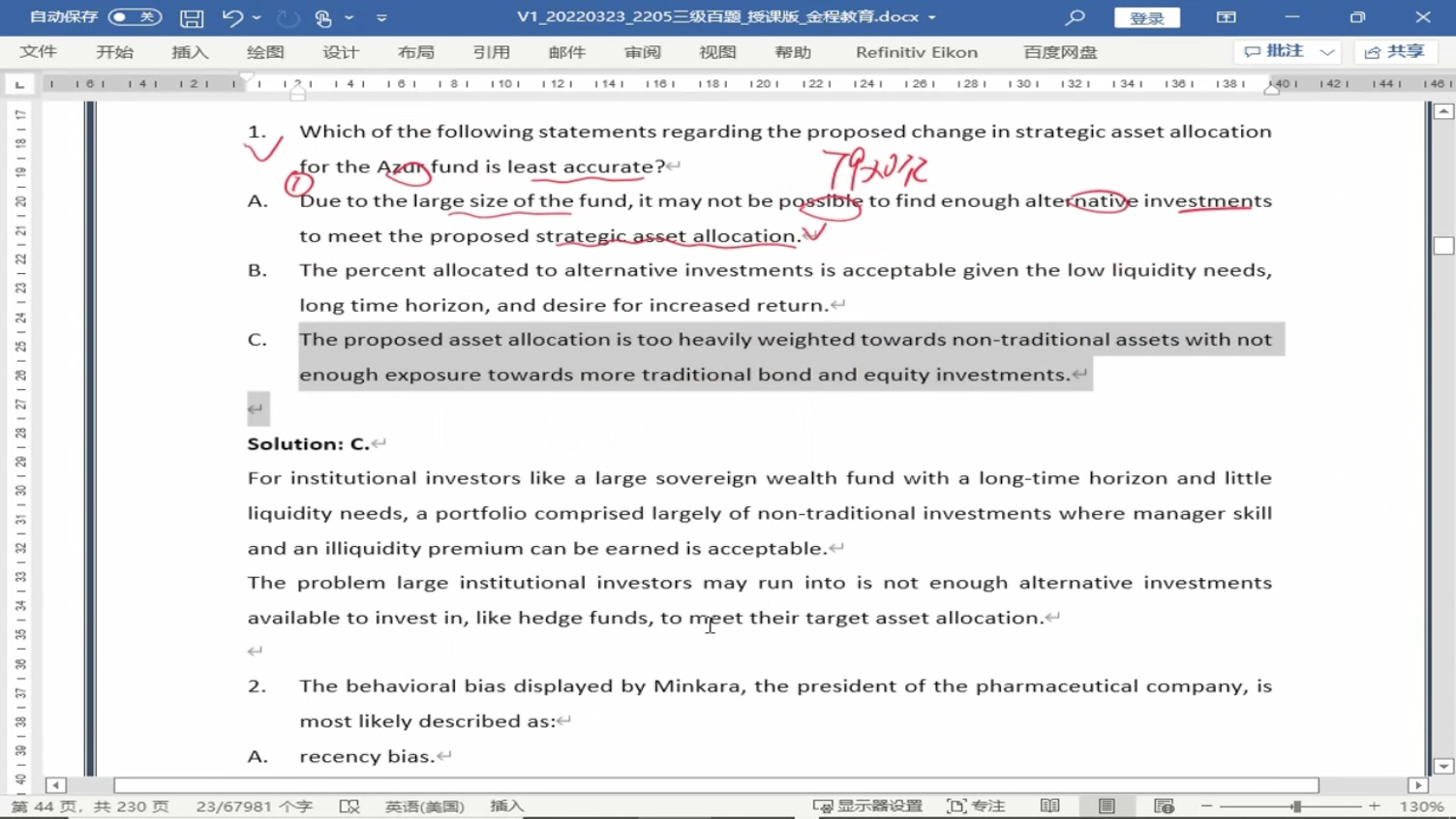Select Print Layout view icon
The width and height of the screenshot is (1456, 819).
(x=1107, y=806)
